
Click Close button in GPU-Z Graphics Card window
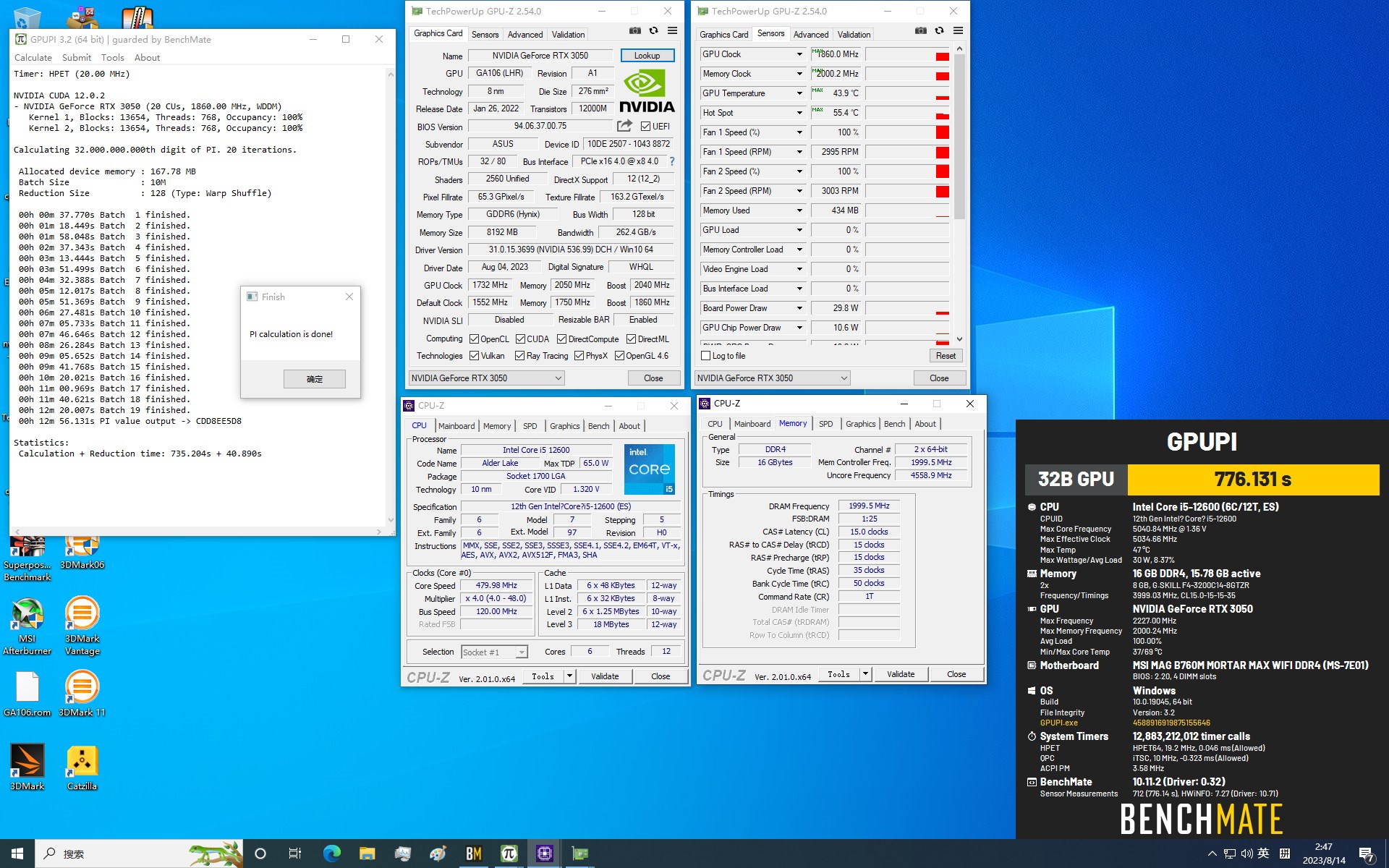(x=653, y=378)
